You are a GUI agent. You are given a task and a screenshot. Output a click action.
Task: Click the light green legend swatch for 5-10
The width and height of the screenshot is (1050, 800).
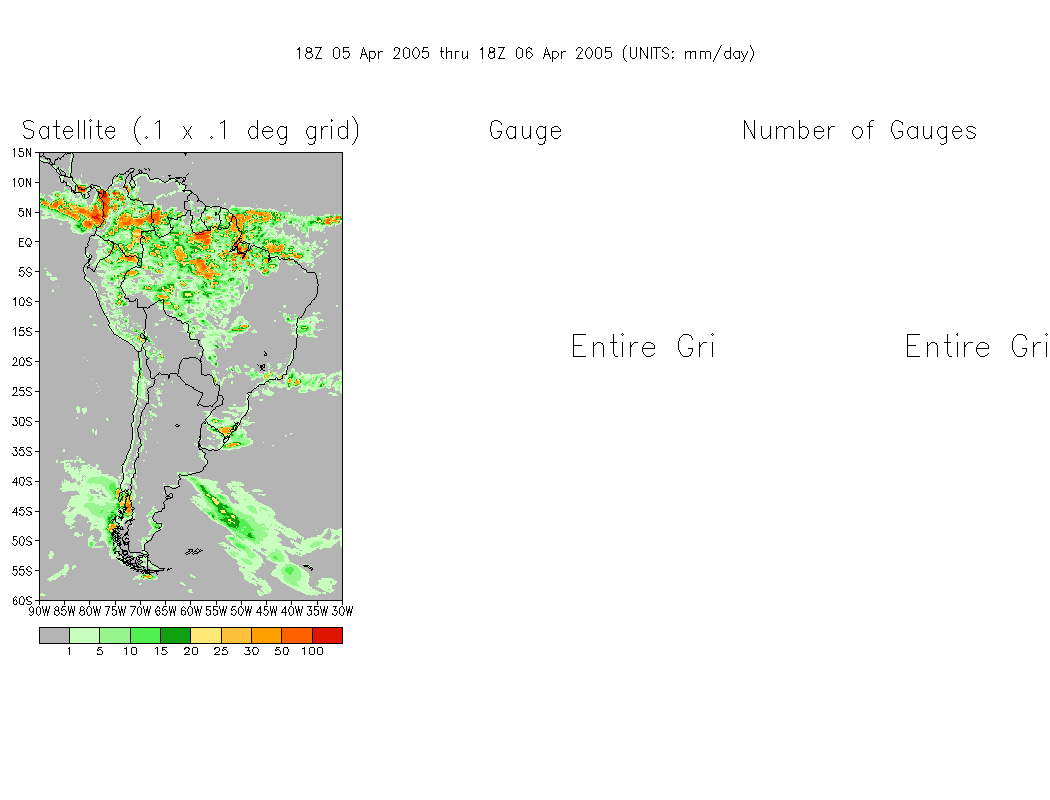[x=115, y=635]
